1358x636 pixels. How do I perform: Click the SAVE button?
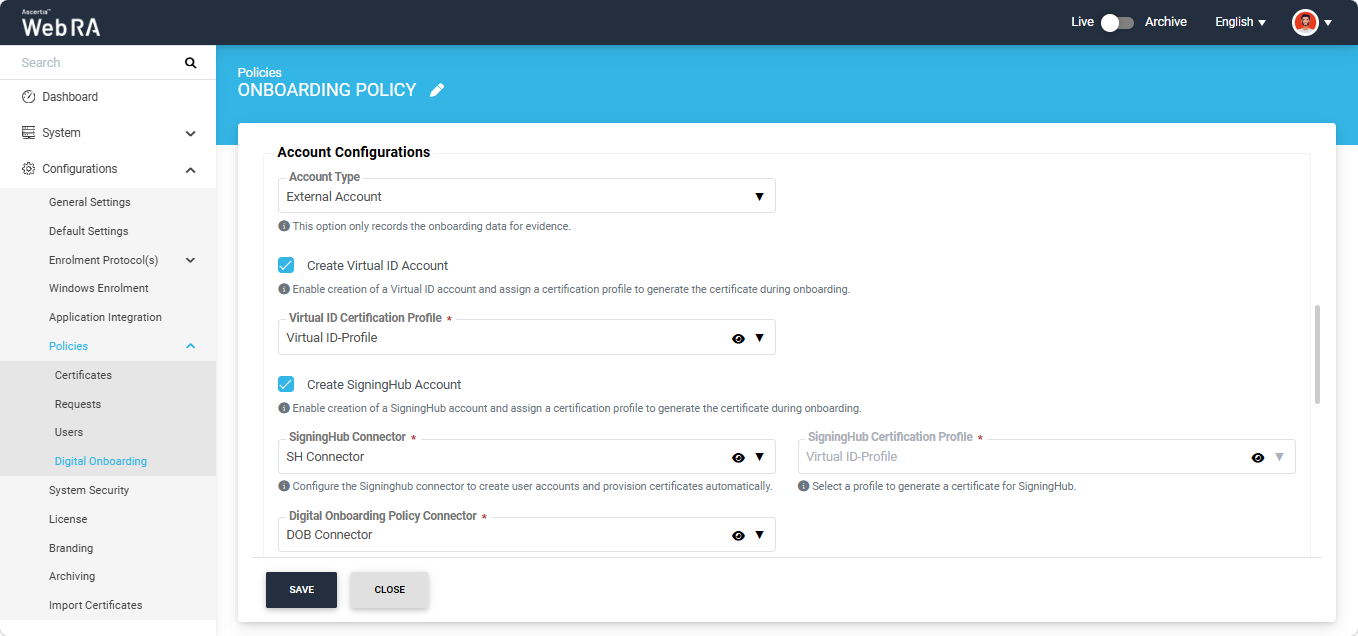tap(301, 590)
